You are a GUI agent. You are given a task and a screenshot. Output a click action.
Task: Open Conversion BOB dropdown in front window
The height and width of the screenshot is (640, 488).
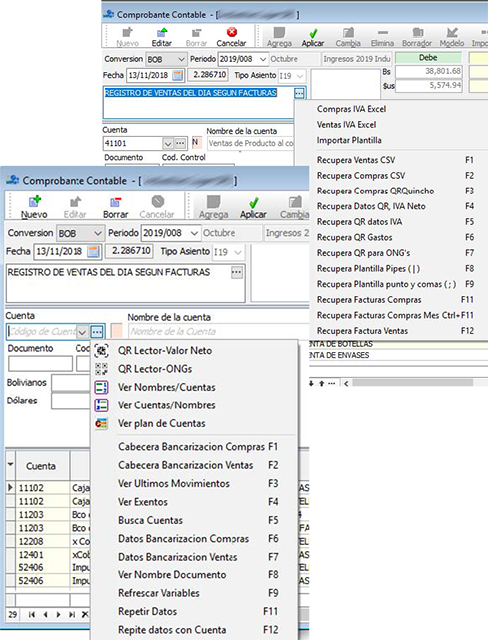pos(98,233)
